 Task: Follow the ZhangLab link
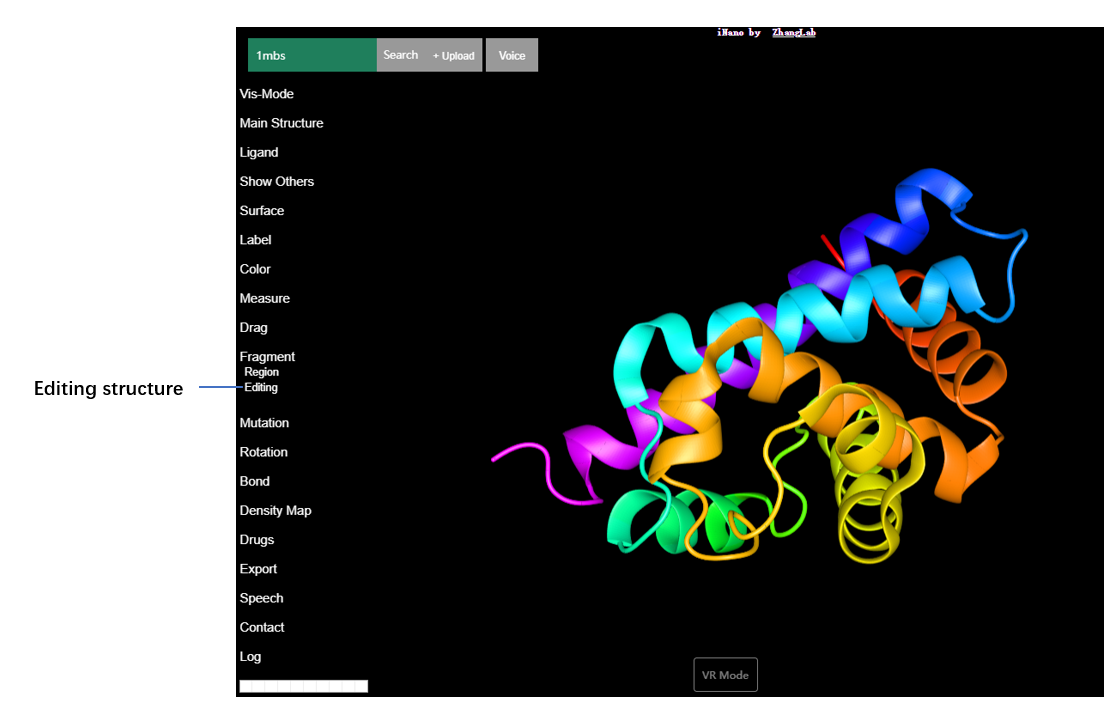point(794,33)
